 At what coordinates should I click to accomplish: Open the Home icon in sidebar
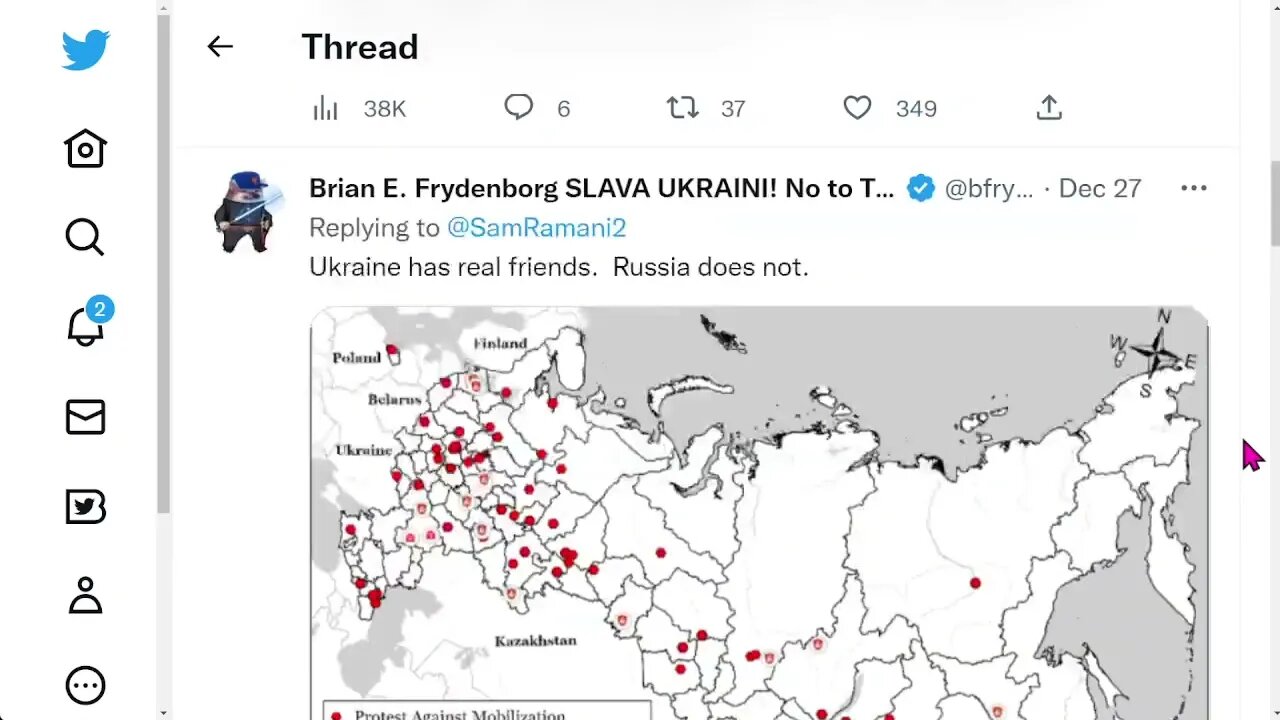click(x=85, y=149)
